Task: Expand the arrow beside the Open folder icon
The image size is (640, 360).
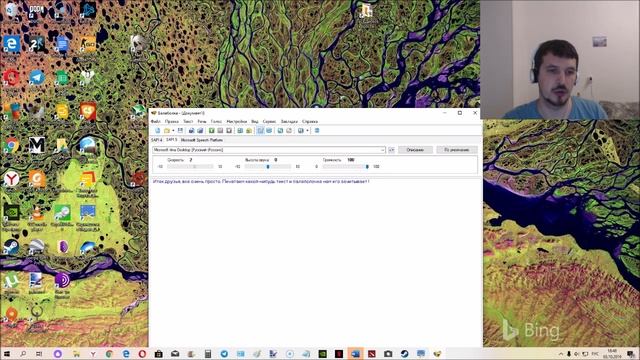Action: [x=173, y=131]
